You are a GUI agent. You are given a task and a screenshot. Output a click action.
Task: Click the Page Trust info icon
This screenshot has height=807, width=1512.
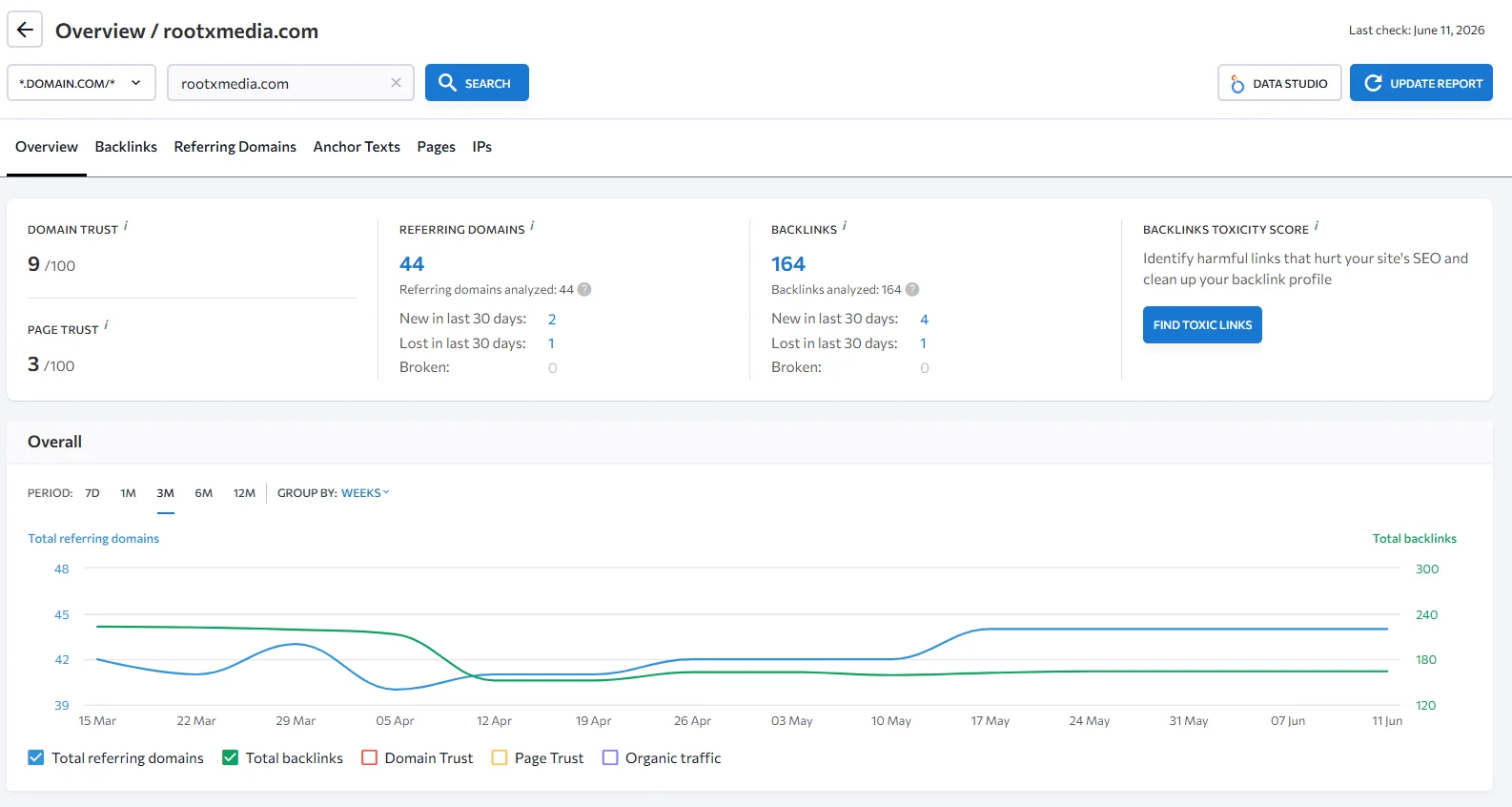click(x=106, y=325)
